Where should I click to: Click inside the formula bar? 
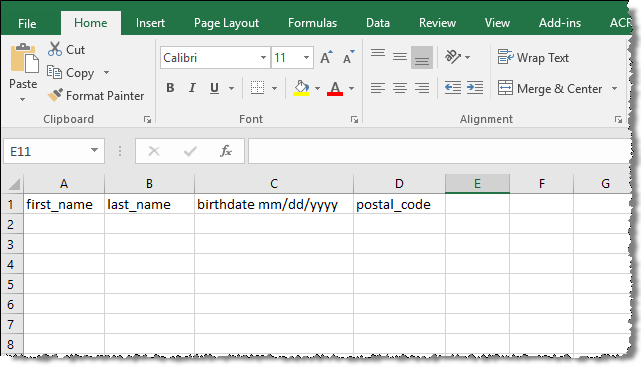click(x=439, y=151)
